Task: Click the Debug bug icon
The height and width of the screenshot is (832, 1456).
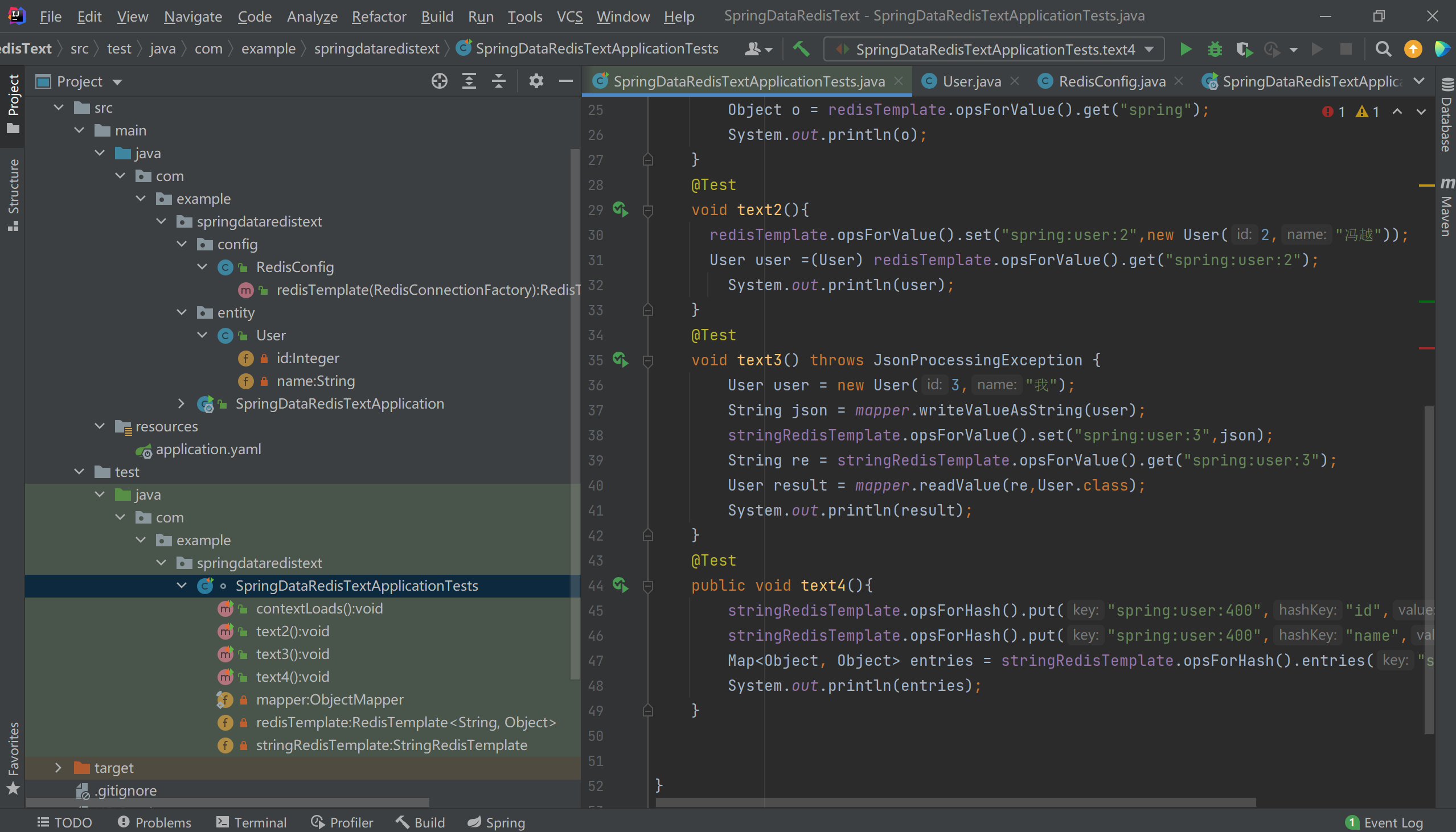Action: (1215, 49)
